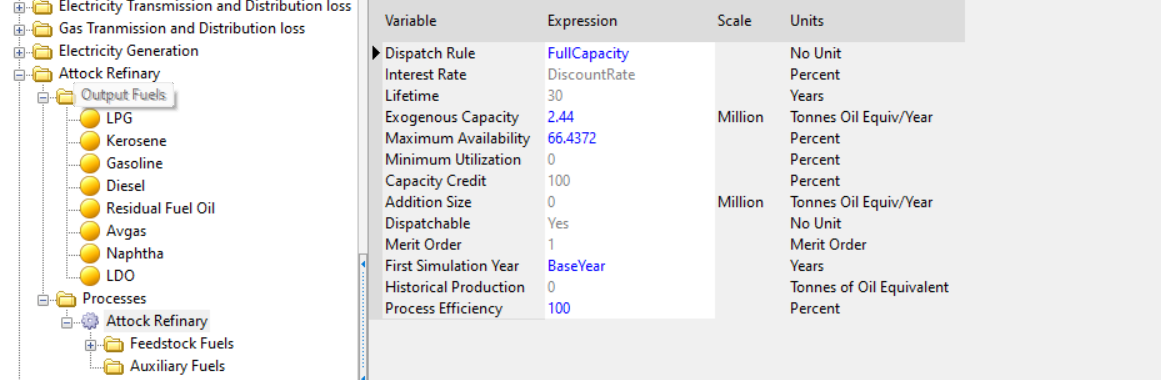
Task: Click the Variable column header
Action: (x=410, y=21)
